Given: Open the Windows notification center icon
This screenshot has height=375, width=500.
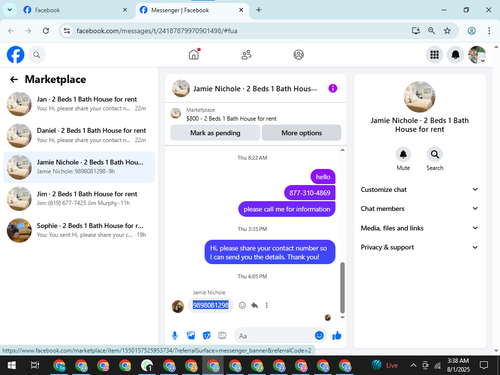Looking at the screenshot, I should pos(484,365).
